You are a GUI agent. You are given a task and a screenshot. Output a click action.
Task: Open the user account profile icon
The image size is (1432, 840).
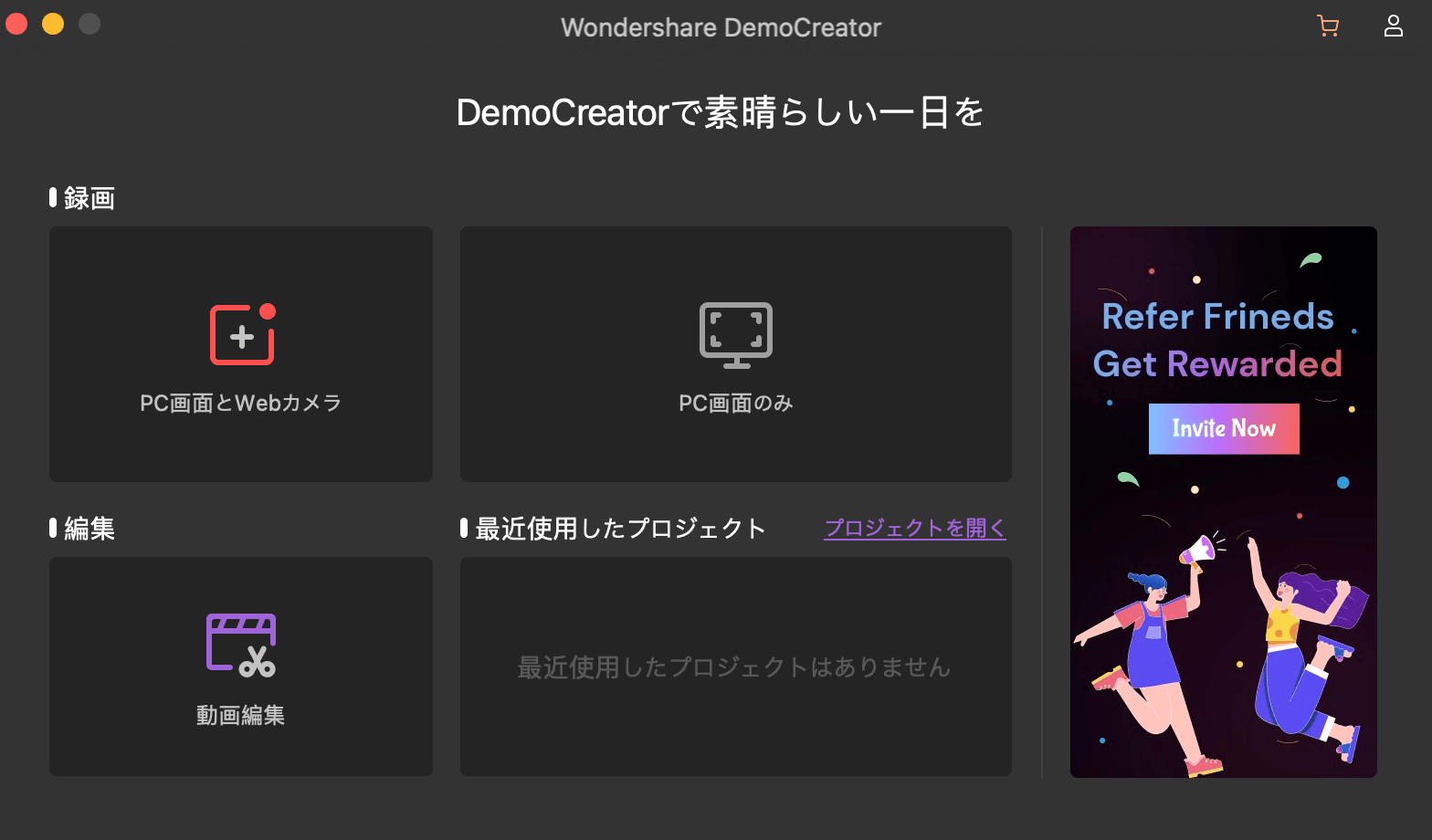(x=1394, y=26)
